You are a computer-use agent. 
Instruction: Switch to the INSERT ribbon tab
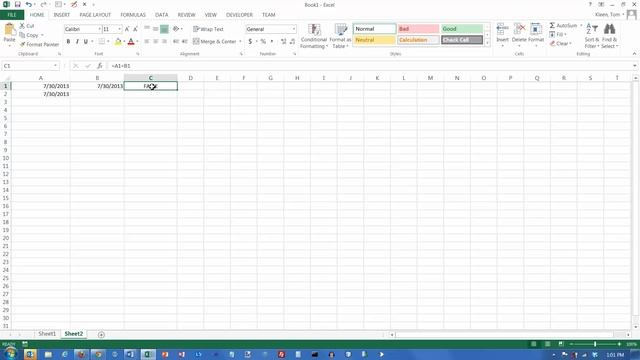pos(62,15)
